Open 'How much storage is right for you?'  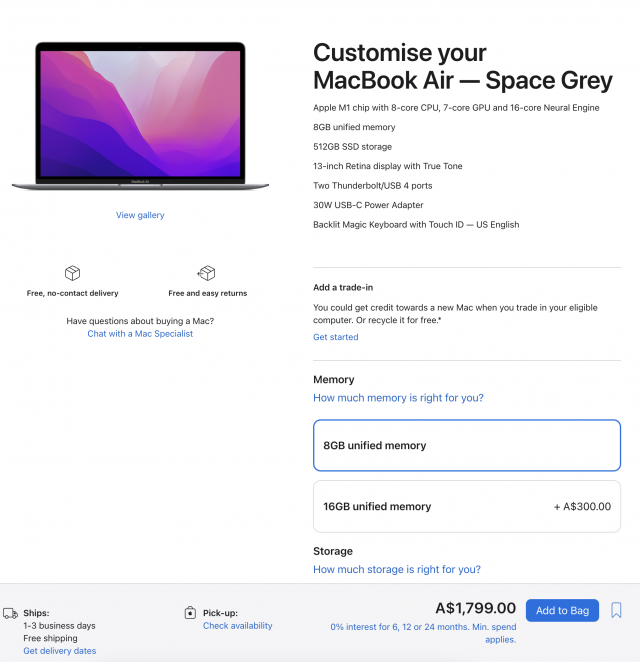(397, 569)
